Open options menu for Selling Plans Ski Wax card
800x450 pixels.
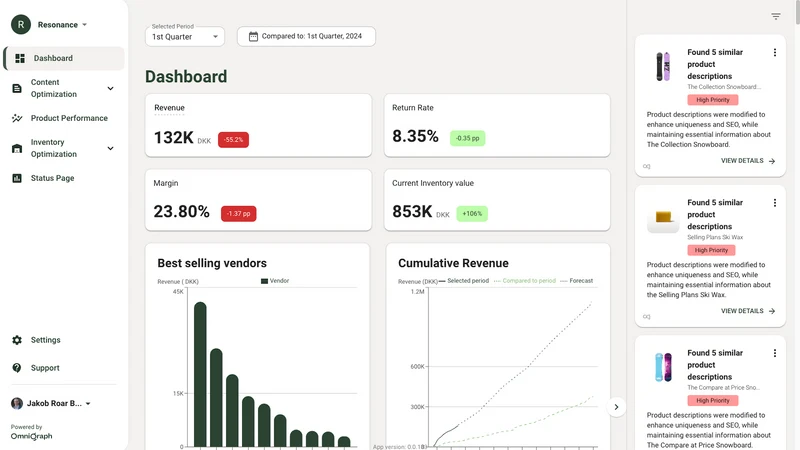[x=774, y=203]
